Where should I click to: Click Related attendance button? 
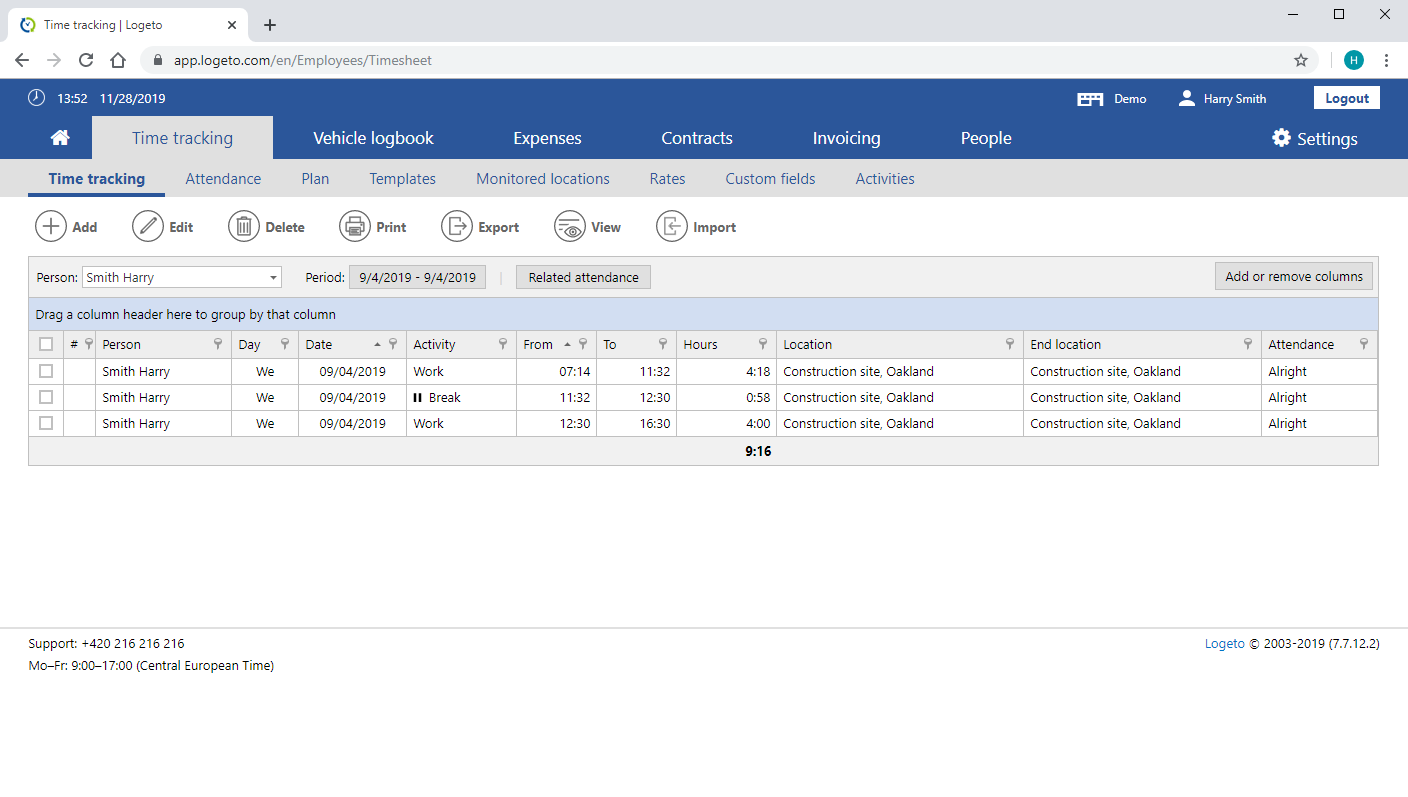pos(583,277)
